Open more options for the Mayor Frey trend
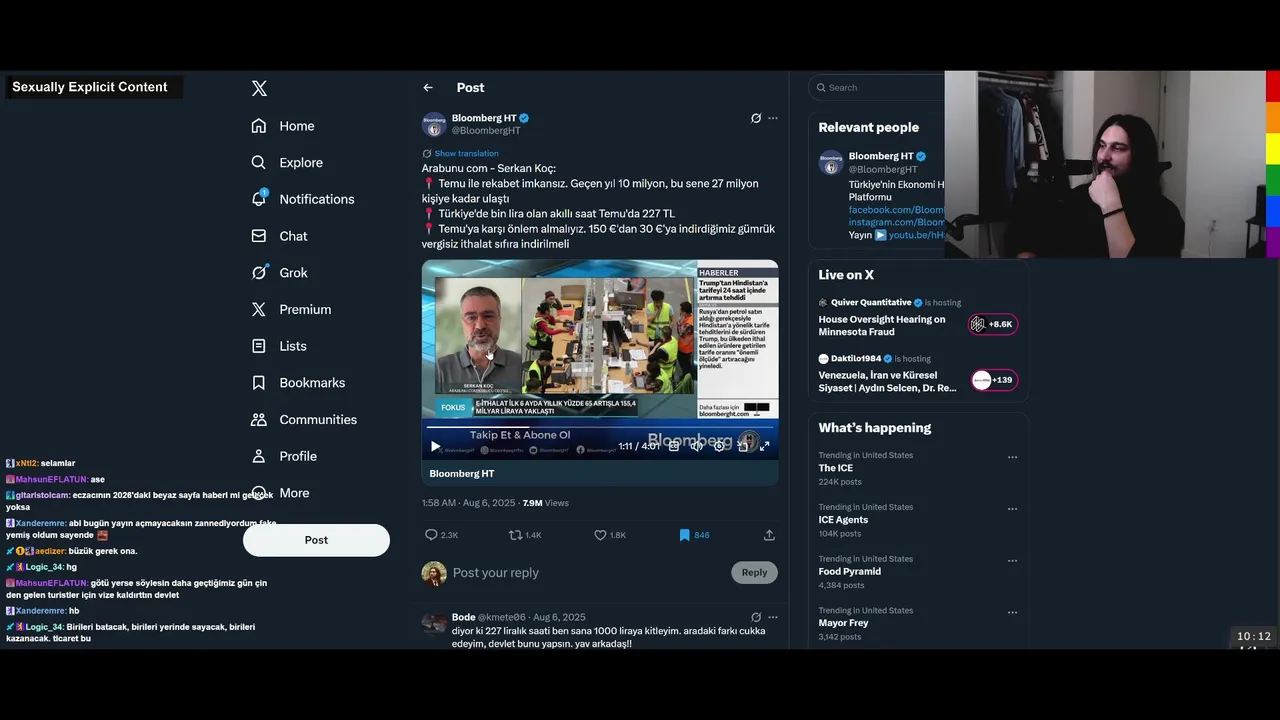This screenshot has width=1280, height=720. click(x=1012, y=612)
